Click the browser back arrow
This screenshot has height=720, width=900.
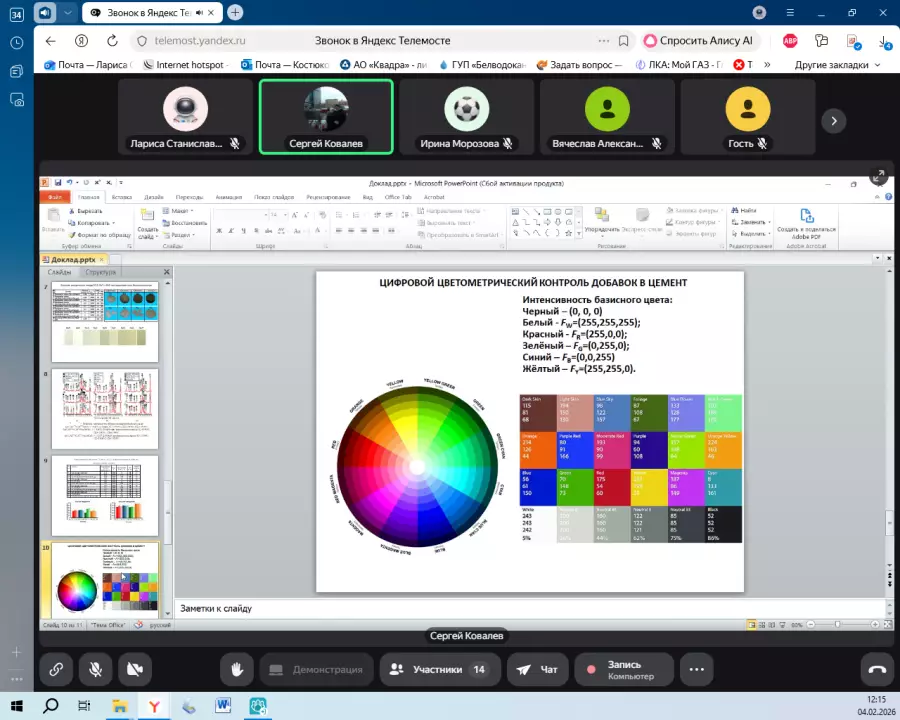pos(51,41)
